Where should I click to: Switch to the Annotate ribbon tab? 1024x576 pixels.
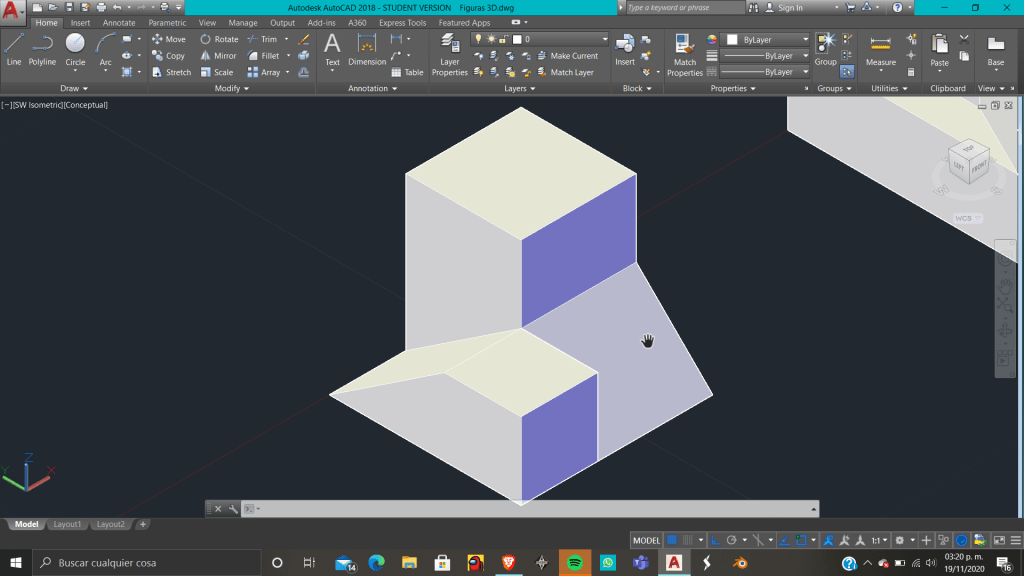(x=119, y=23)
